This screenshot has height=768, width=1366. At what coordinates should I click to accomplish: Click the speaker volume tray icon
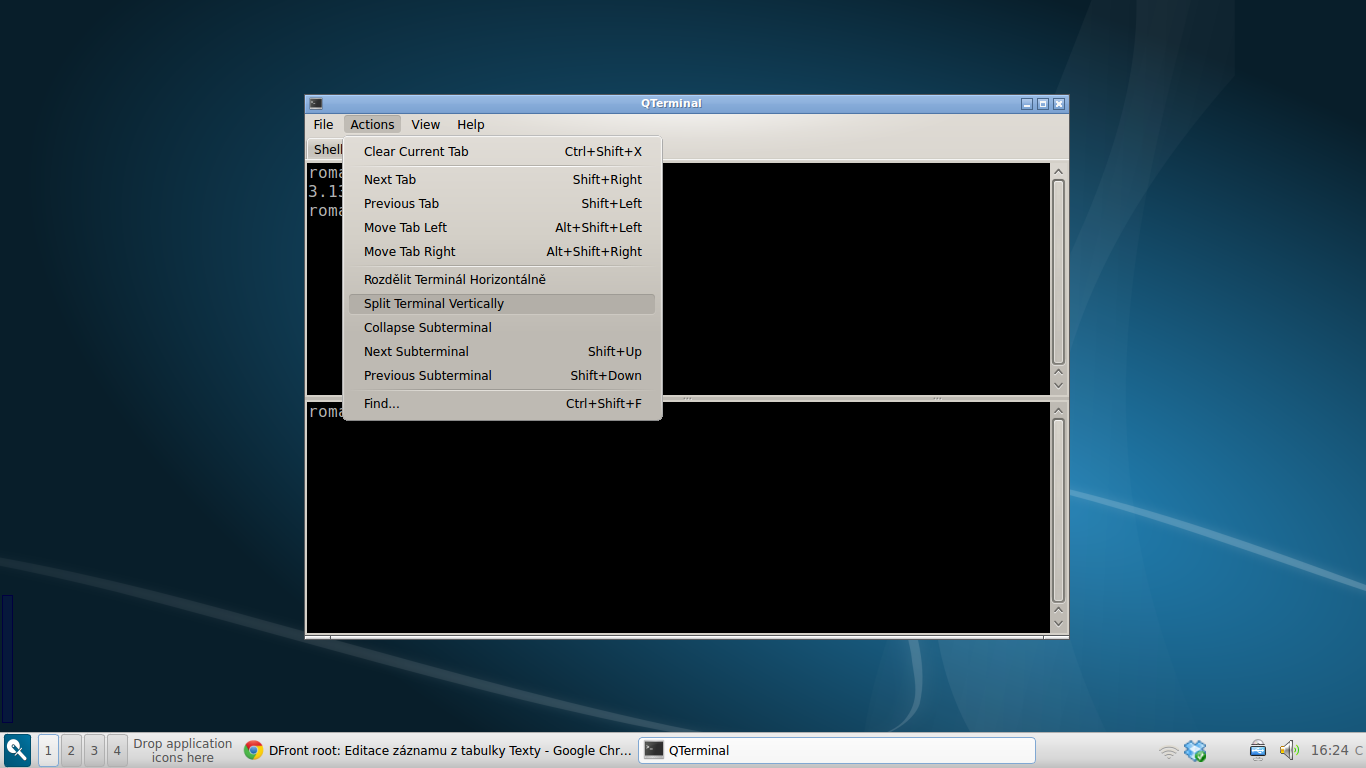pyautogui.click(x=1289, y=750)
